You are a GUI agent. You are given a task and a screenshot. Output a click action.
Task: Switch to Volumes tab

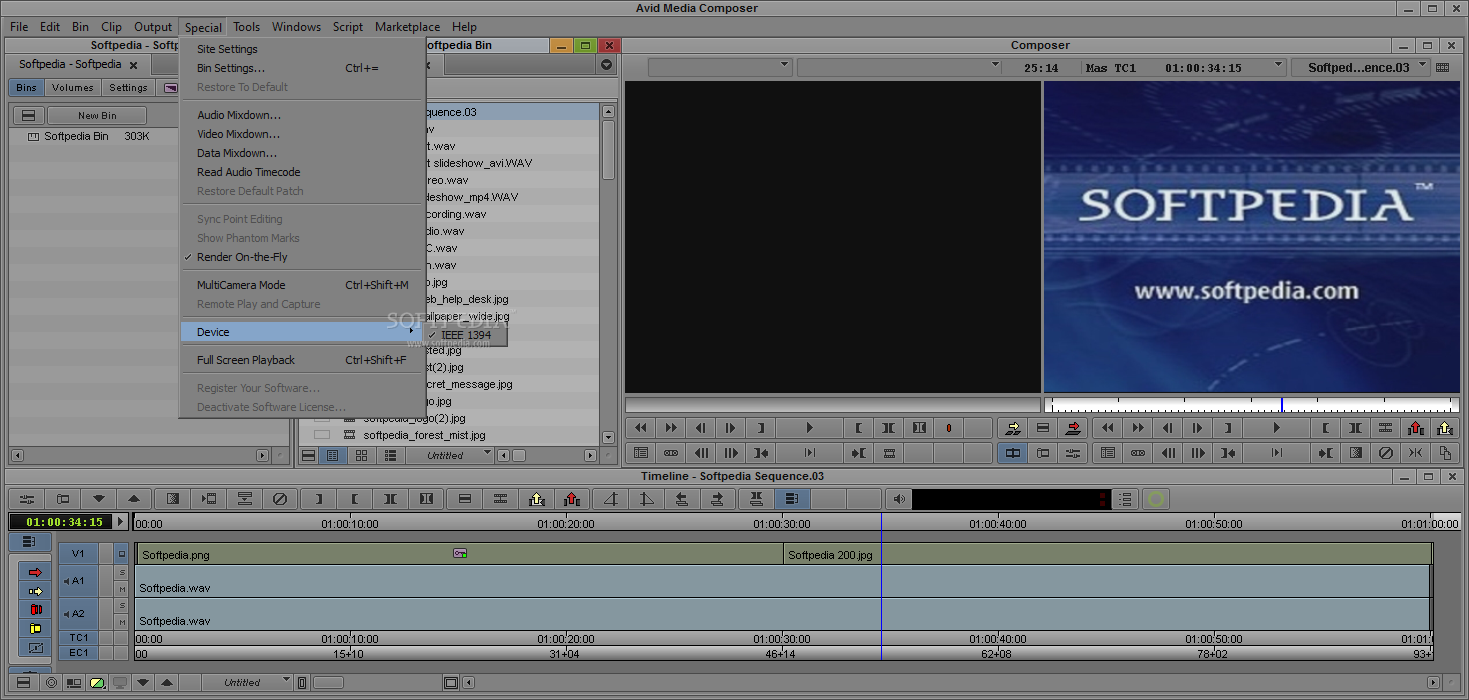pyautogui.click(x=72, y=88)
